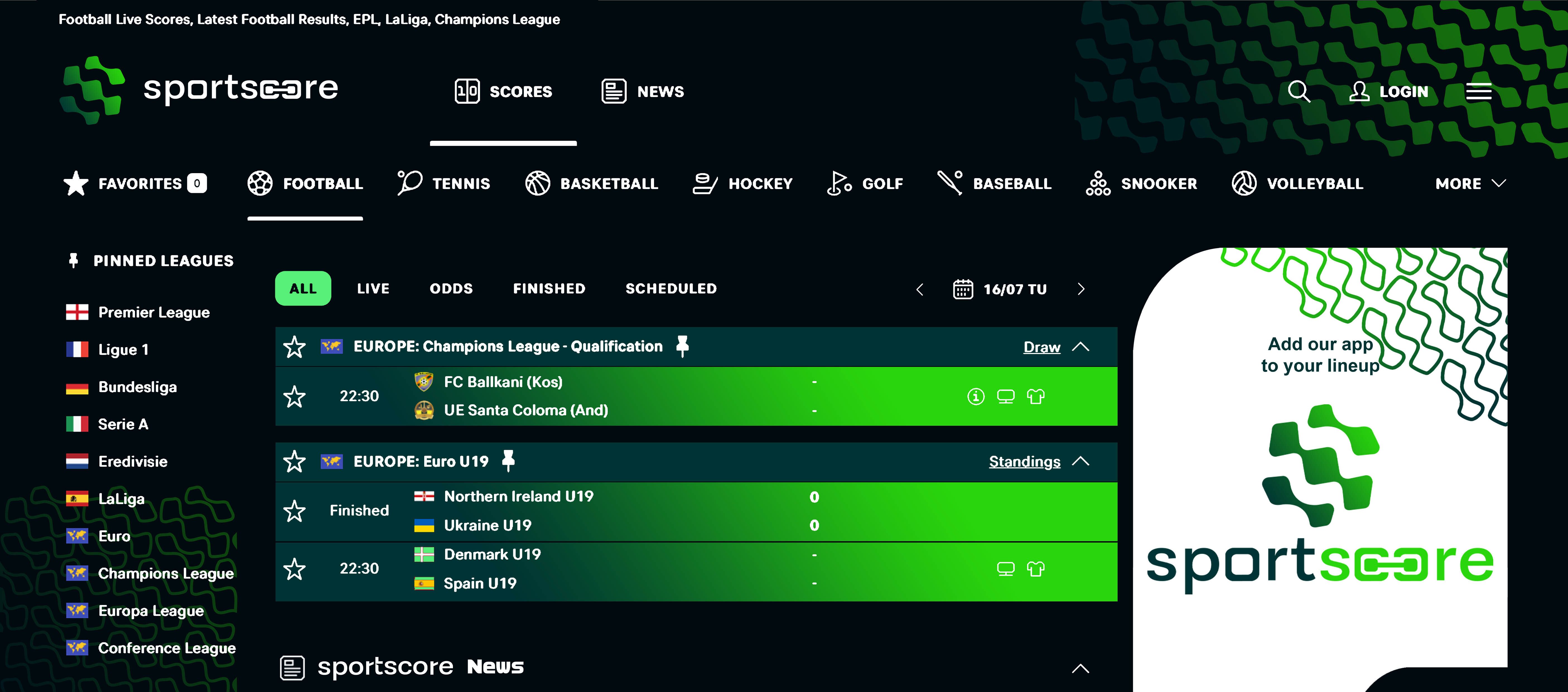Open the Draw link for Champions League Qualification
The image size is (1568, 692).
click(x=1041, y=347)
